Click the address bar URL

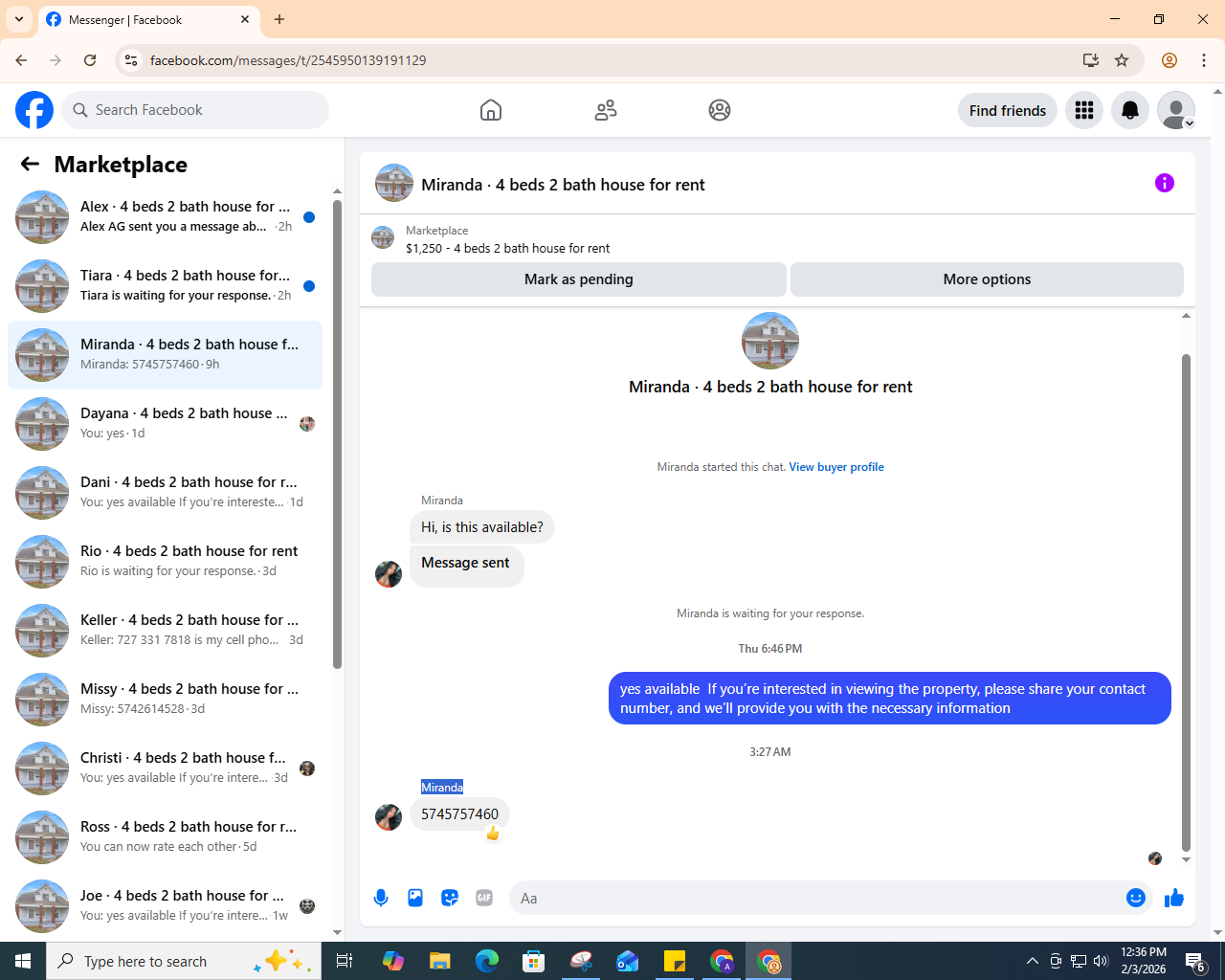288,60
